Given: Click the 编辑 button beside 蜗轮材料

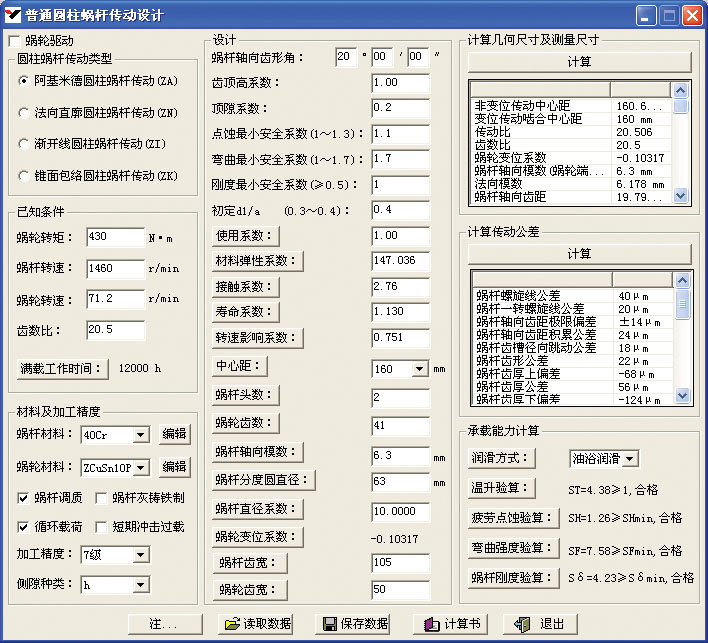Looking at the screenshot, I should [174, 467].
